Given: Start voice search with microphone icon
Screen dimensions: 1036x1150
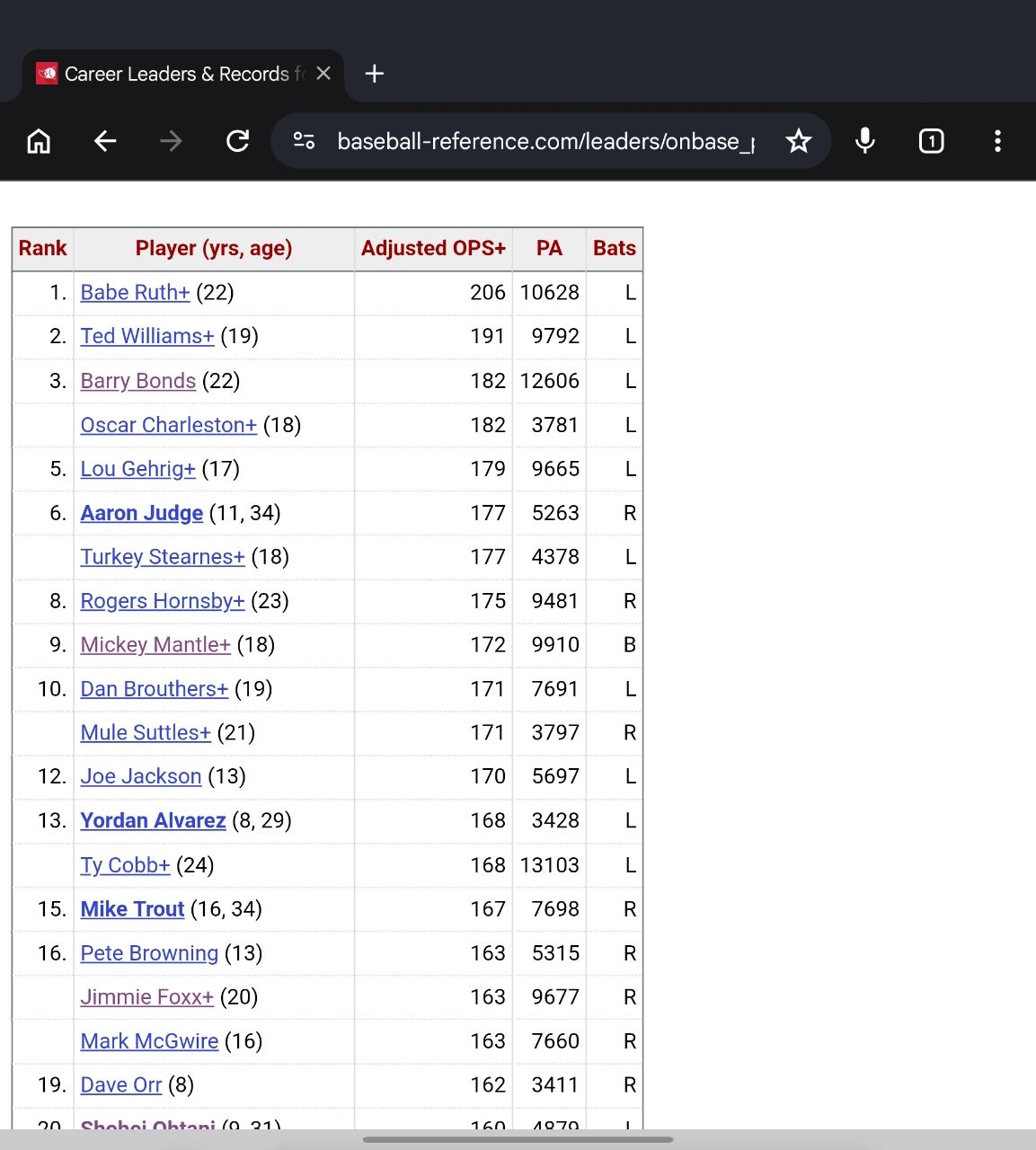Looking at the screenshot, I should pos(865,141).
